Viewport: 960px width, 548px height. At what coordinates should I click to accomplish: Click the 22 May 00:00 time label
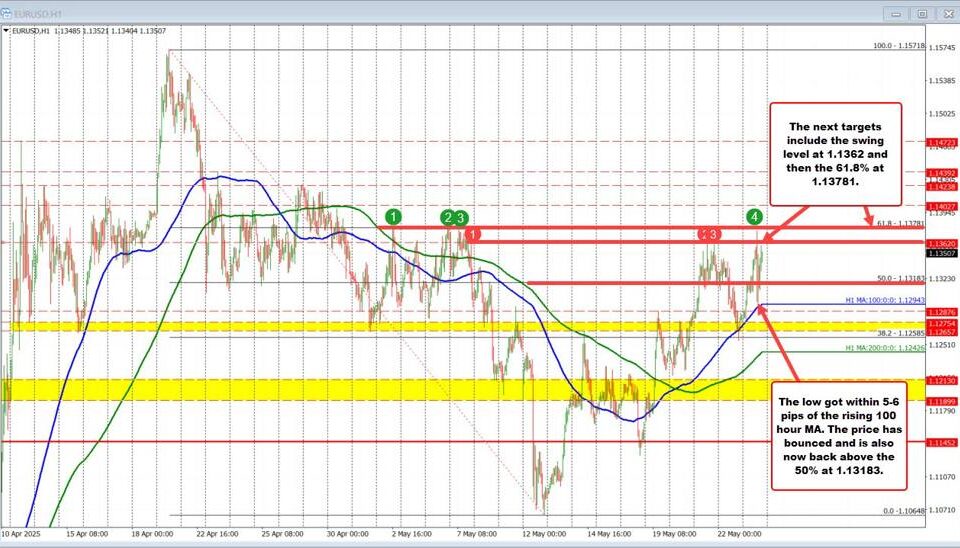pyautogui.click(x=739, y=534)
